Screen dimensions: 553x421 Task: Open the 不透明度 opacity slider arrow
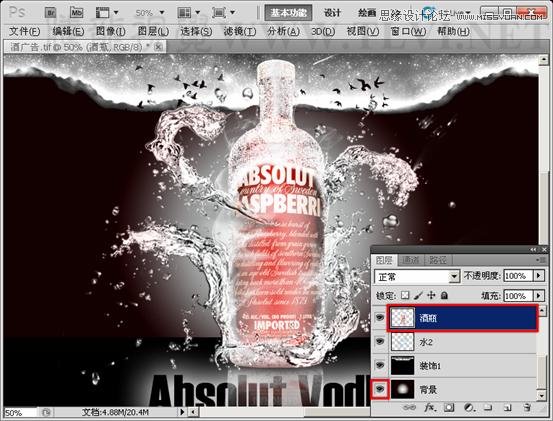pyautogui.click(x=539, y=275)
